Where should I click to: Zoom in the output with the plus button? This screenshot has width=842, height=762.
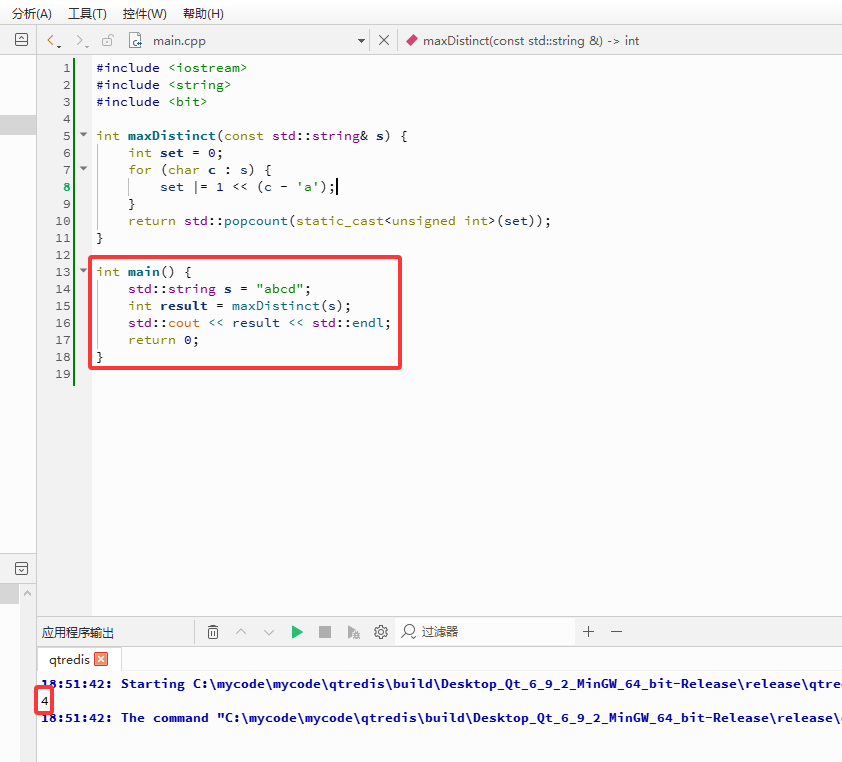[589, 632]
